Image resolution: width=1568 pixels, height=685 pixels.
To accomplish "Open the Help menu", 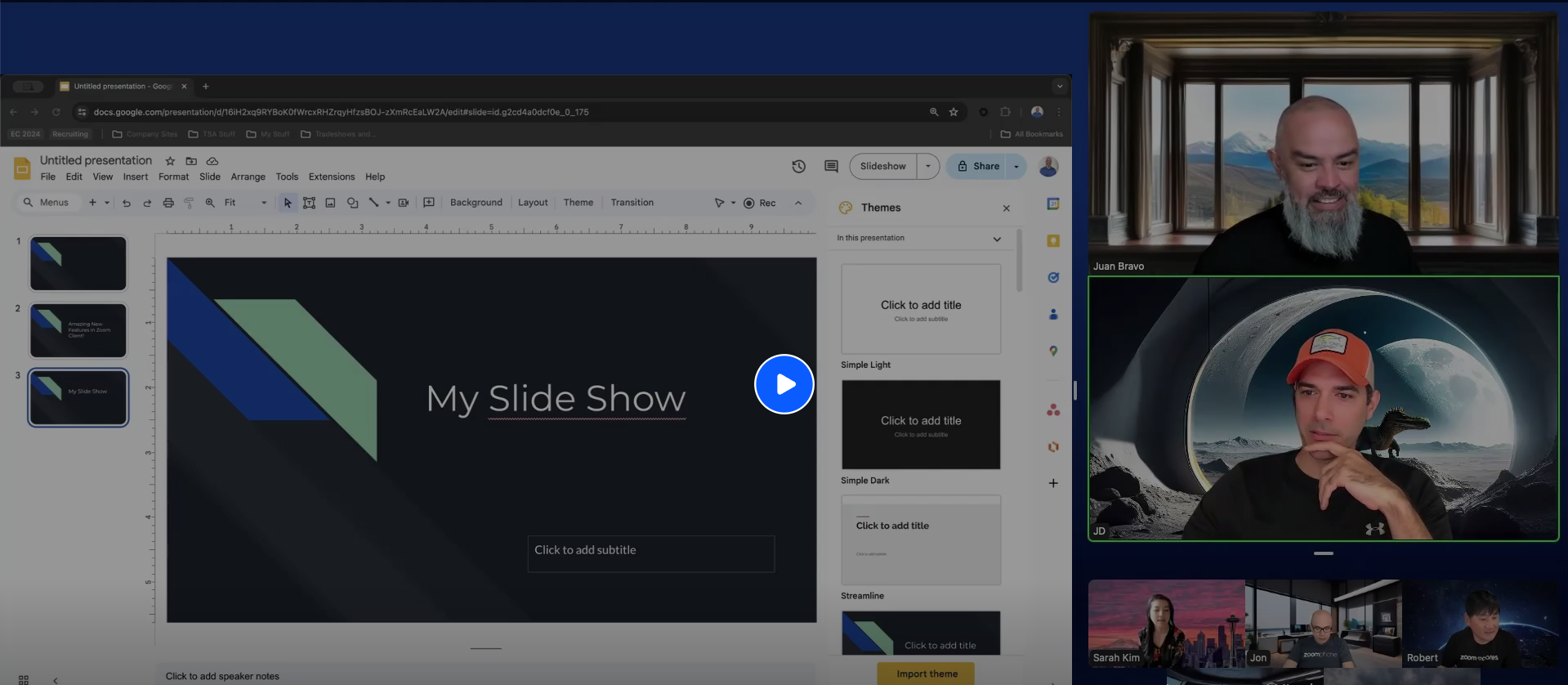I will pos(375,177).
